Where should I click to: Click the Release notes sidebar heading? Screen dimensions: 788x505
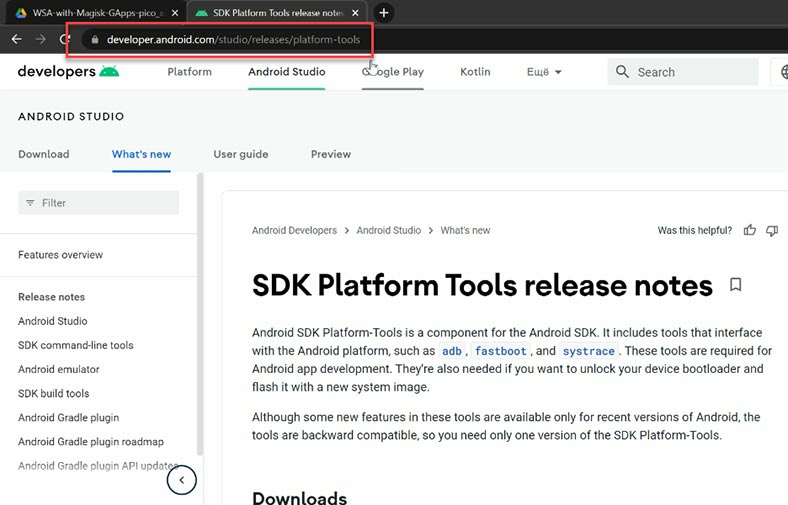[x=51, y=297]
